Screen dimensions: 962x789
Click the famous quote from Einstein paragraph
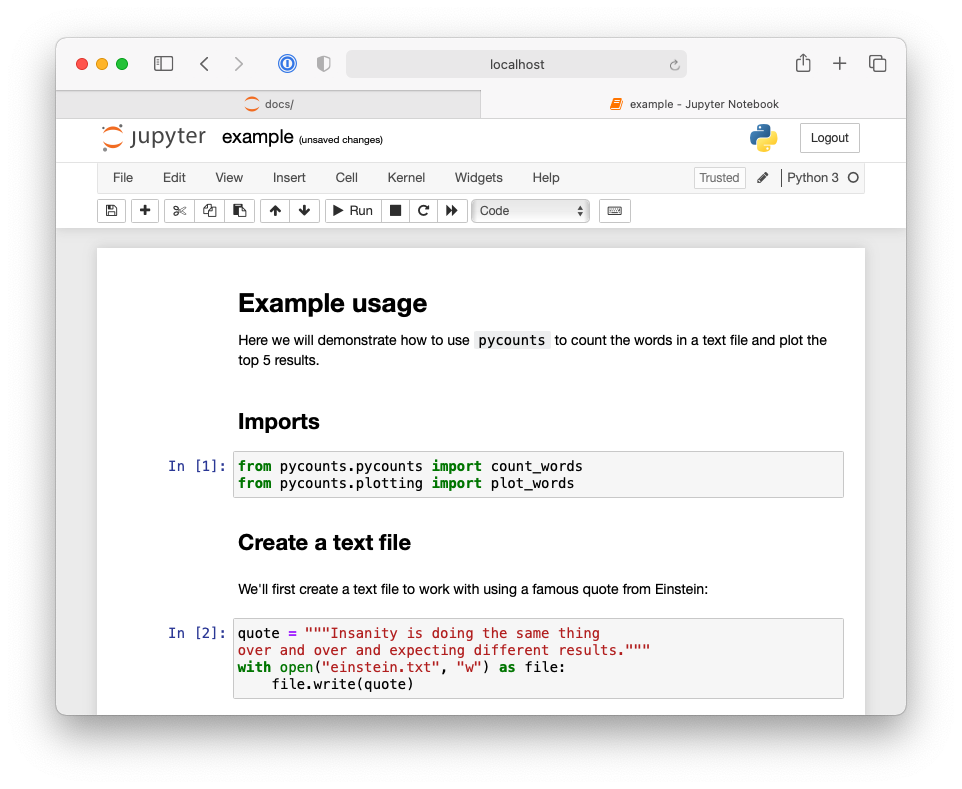tap(473, 590)
